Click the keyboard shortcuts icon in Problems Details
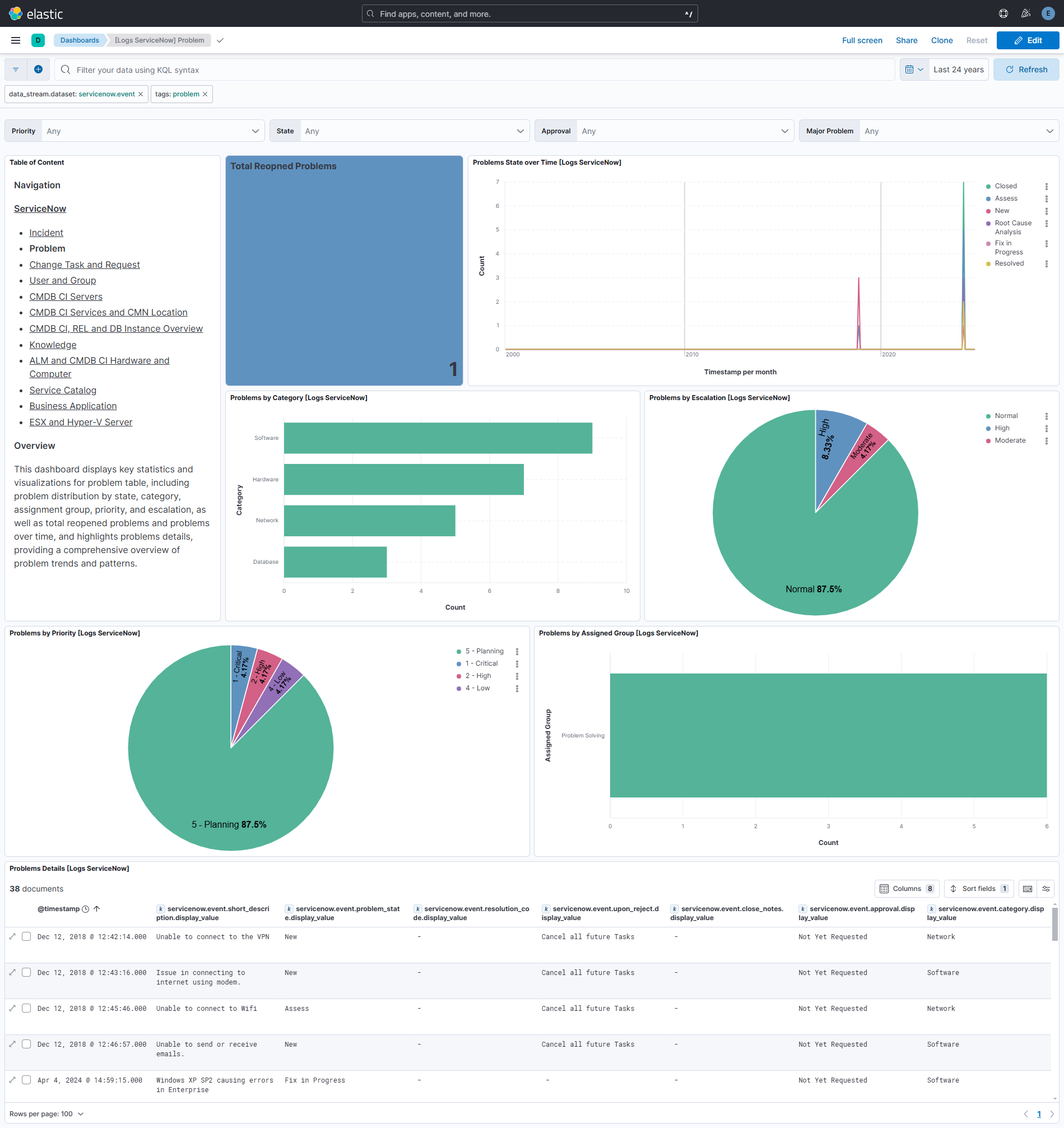The width and height of the screenshot is (1064, 1128). click(x=1027, y=889)
